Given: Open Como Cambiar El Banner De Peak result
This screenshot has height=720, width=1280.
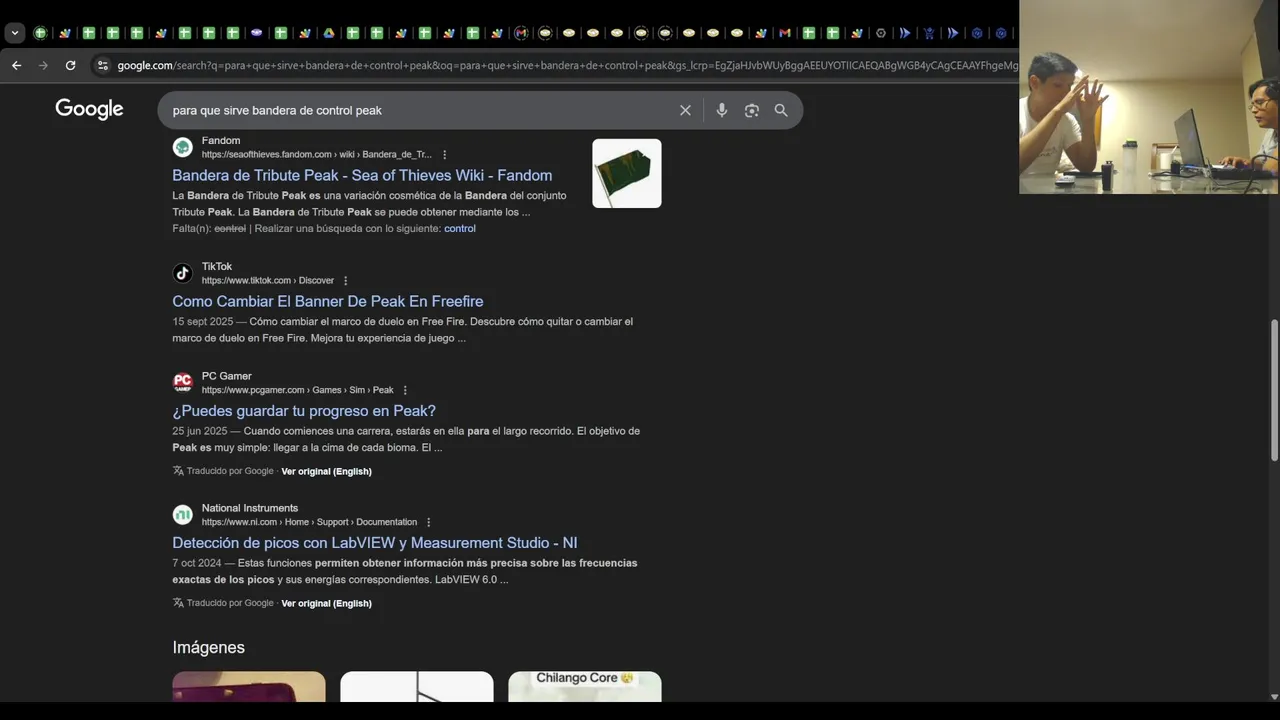Looking at the screenshot, I should coord(328,301).
